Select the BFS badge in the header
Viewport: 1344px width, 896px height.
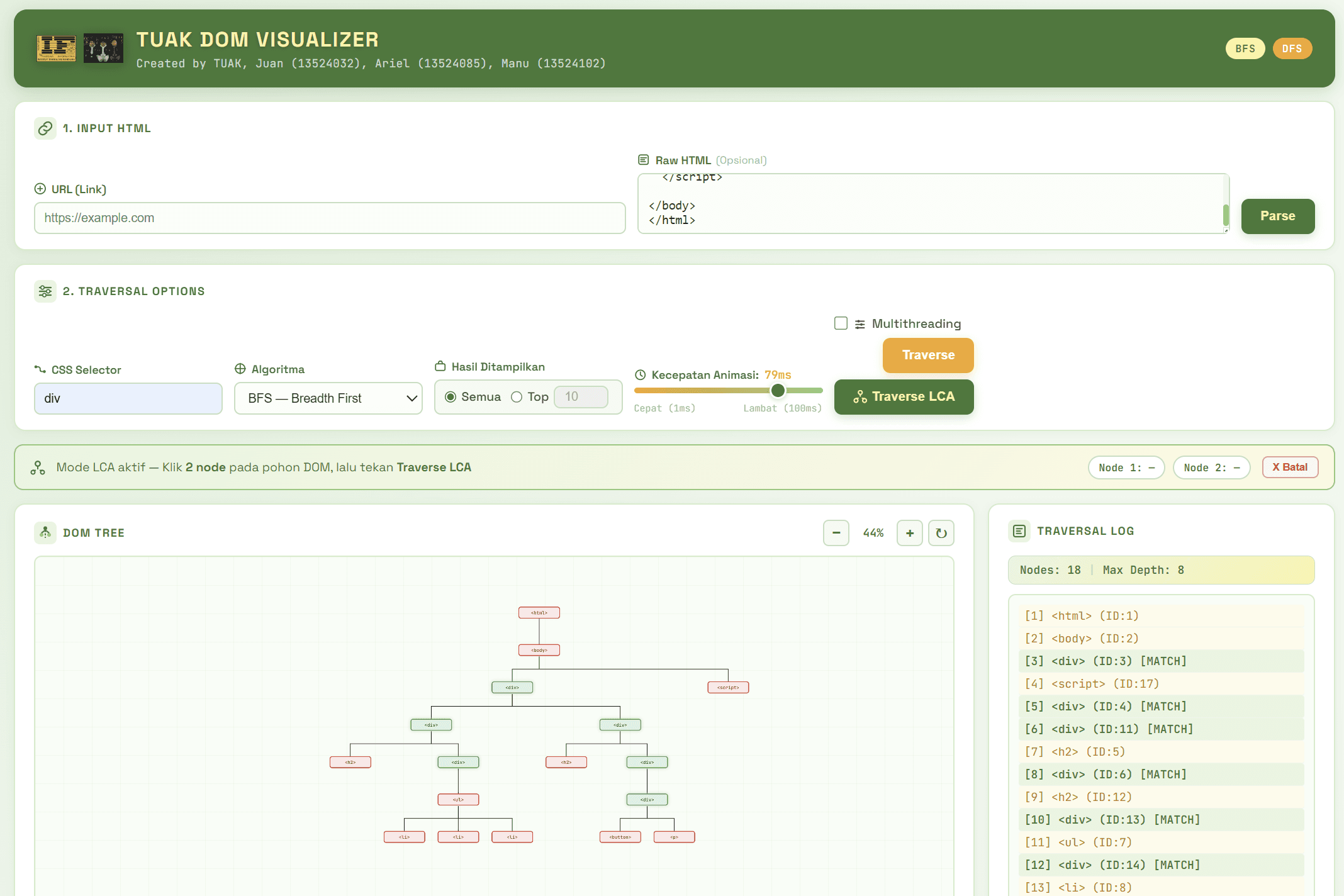point(1245,48)
